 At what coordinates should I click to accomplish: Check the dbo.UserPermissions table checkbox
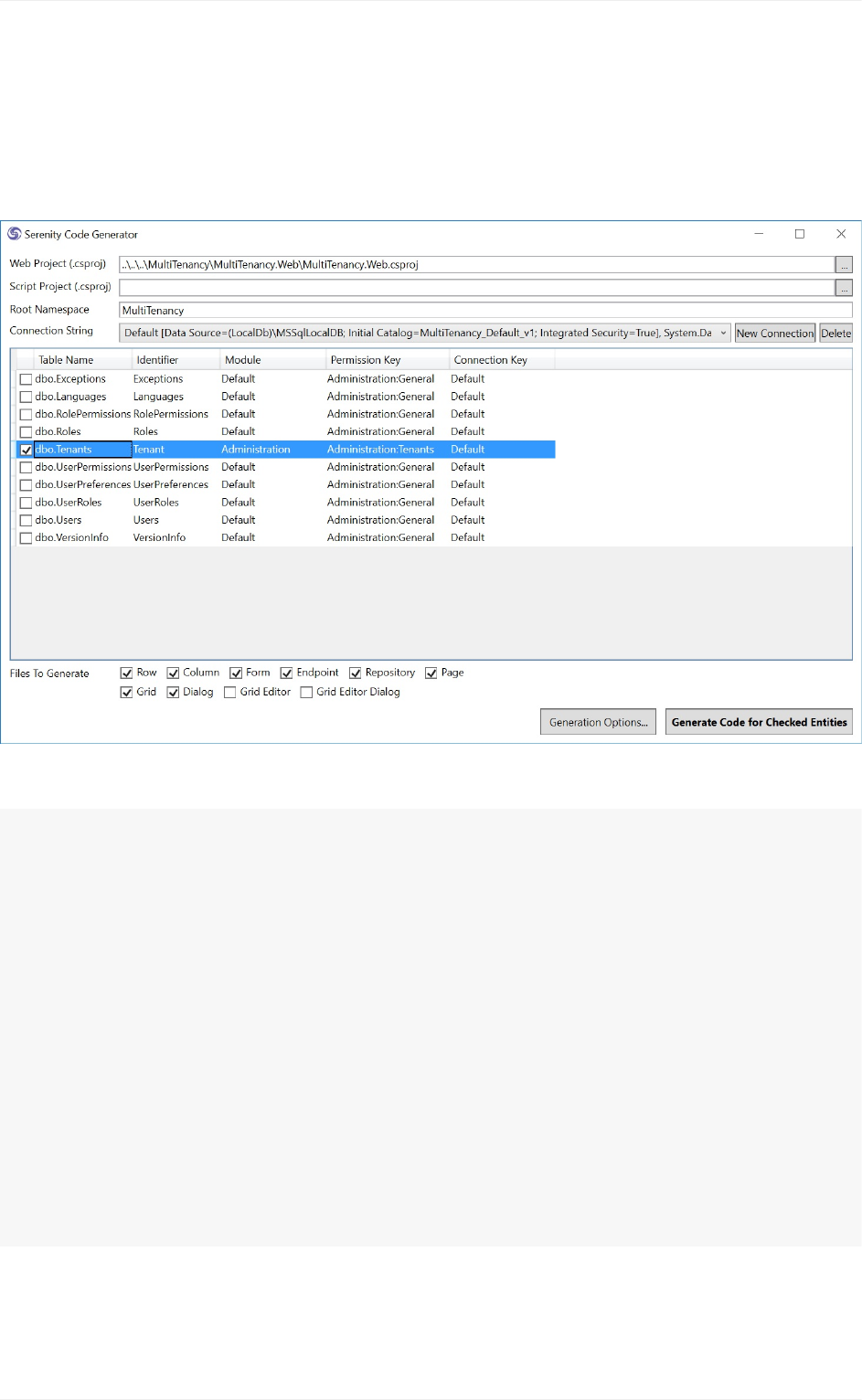pyautogui.click(x=26, y=467)
